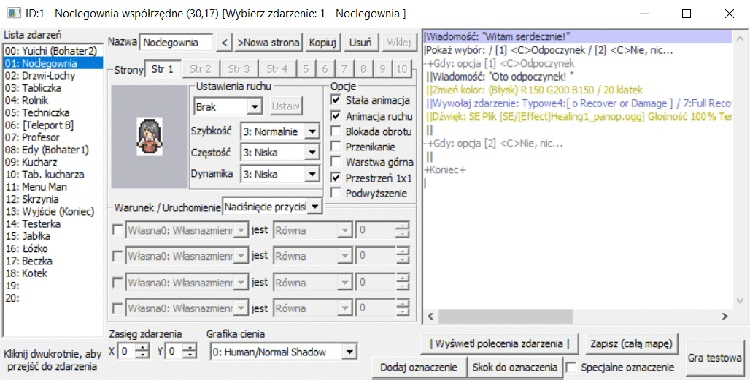Click right arrow of horizontal scrollbar
Screen dimensions: 750x380
click(x=725, y=316)
